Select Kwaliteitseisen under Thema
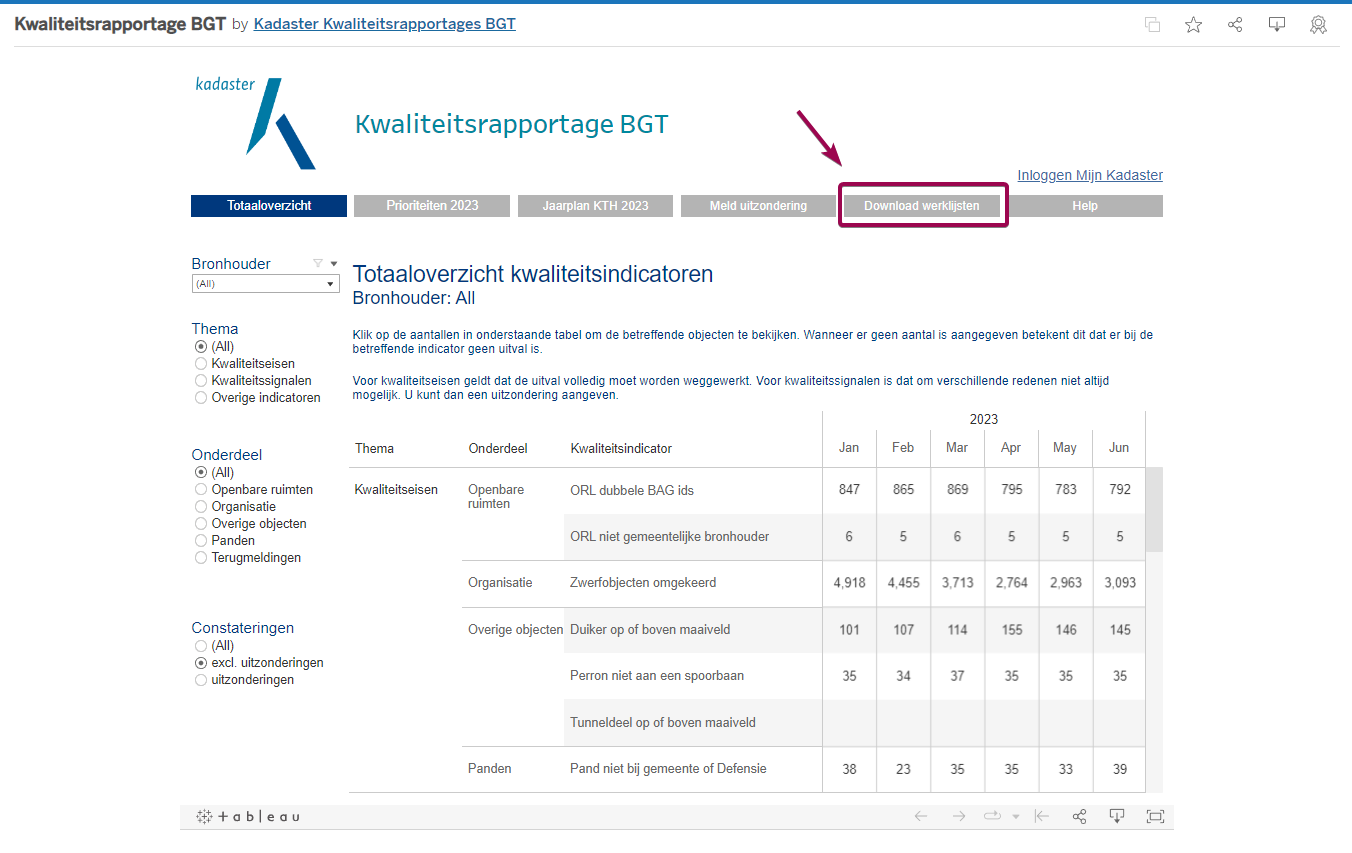Screen dimensions: 1352x853 tap(201, 363)
